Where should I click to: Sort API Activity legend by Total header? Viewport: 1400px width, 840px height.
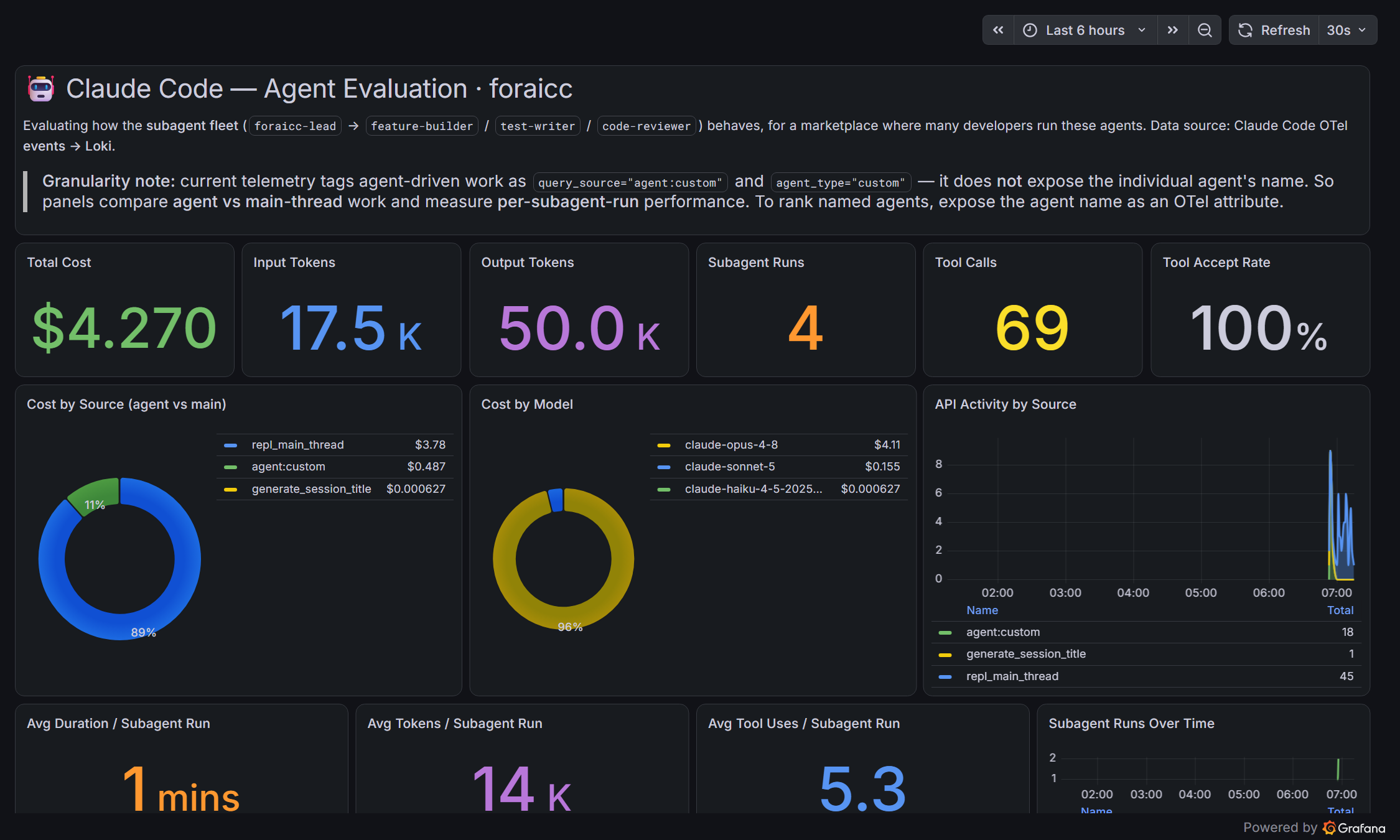click(x=1340, y=610)
